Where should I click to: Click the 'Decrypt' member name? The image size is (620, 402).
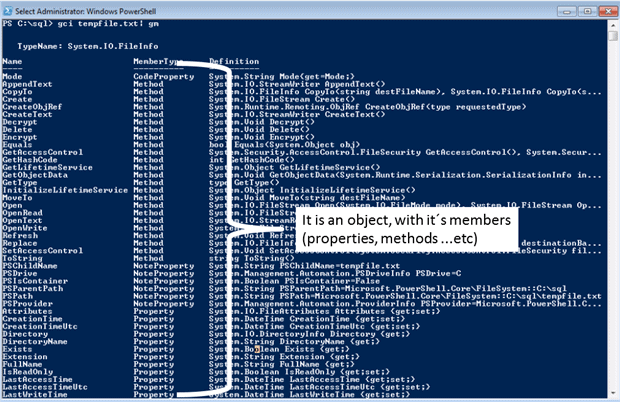coord(20,122)
